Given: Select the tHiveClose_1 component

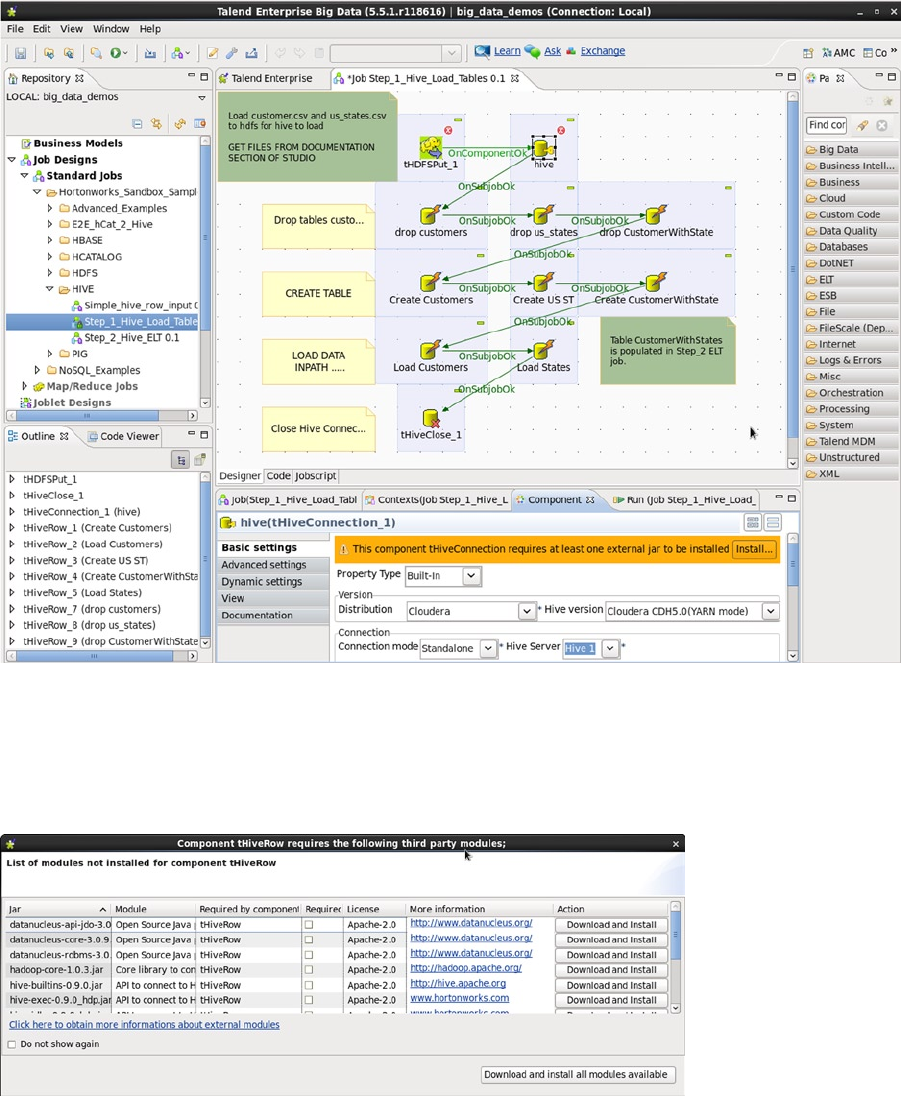Looking at the screenshot, I should coord(431,418).
